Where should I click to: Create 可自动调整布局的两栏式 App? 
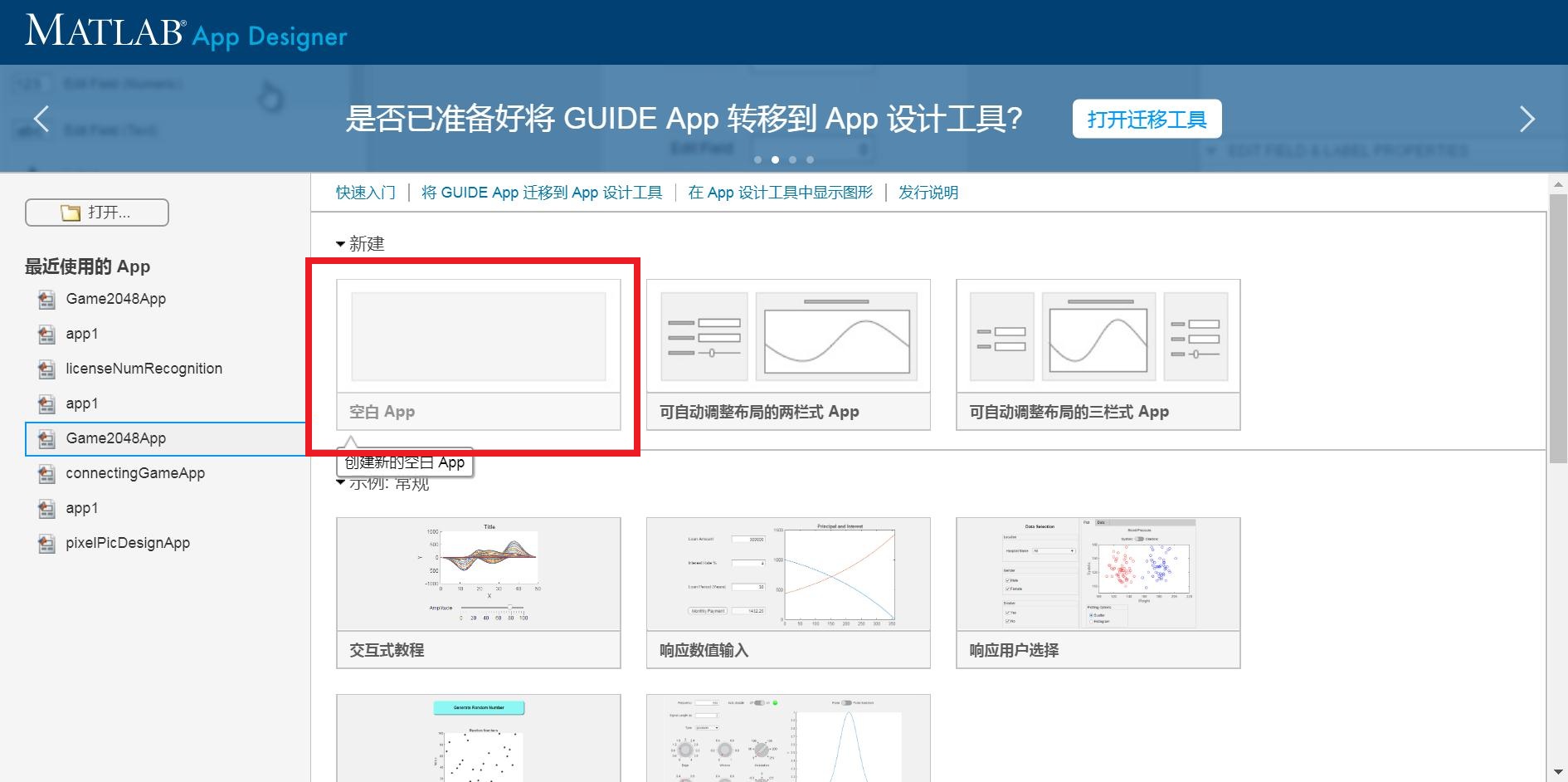tap(788, 354)
